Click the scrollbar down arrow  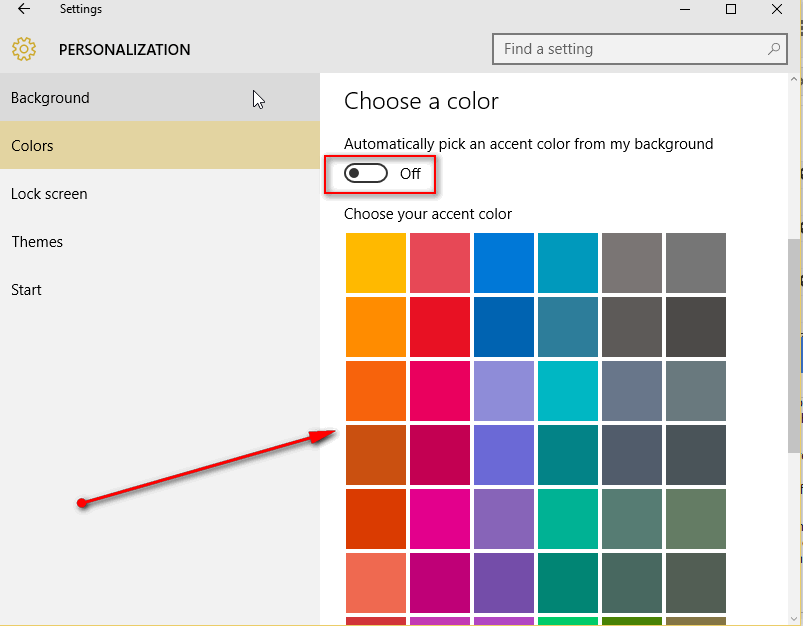[x=793, y=618]
